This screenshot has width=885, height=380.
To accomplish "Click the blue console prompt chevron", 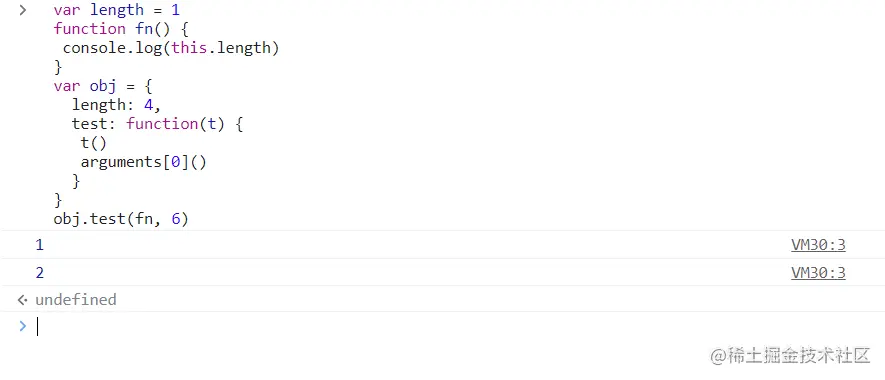I will [x=23, y=326].
